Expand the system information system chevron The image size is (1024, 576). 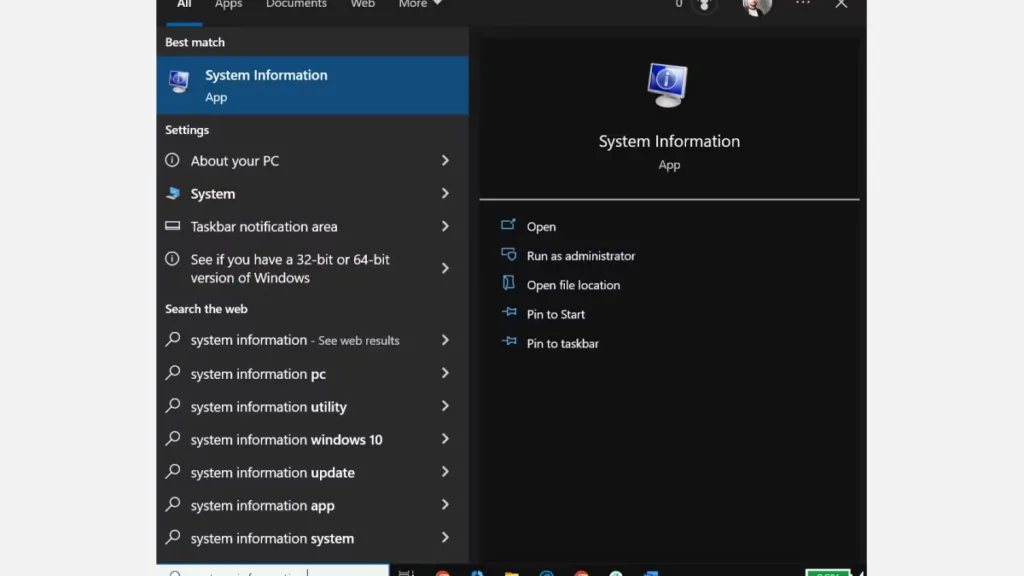[445, 537]
